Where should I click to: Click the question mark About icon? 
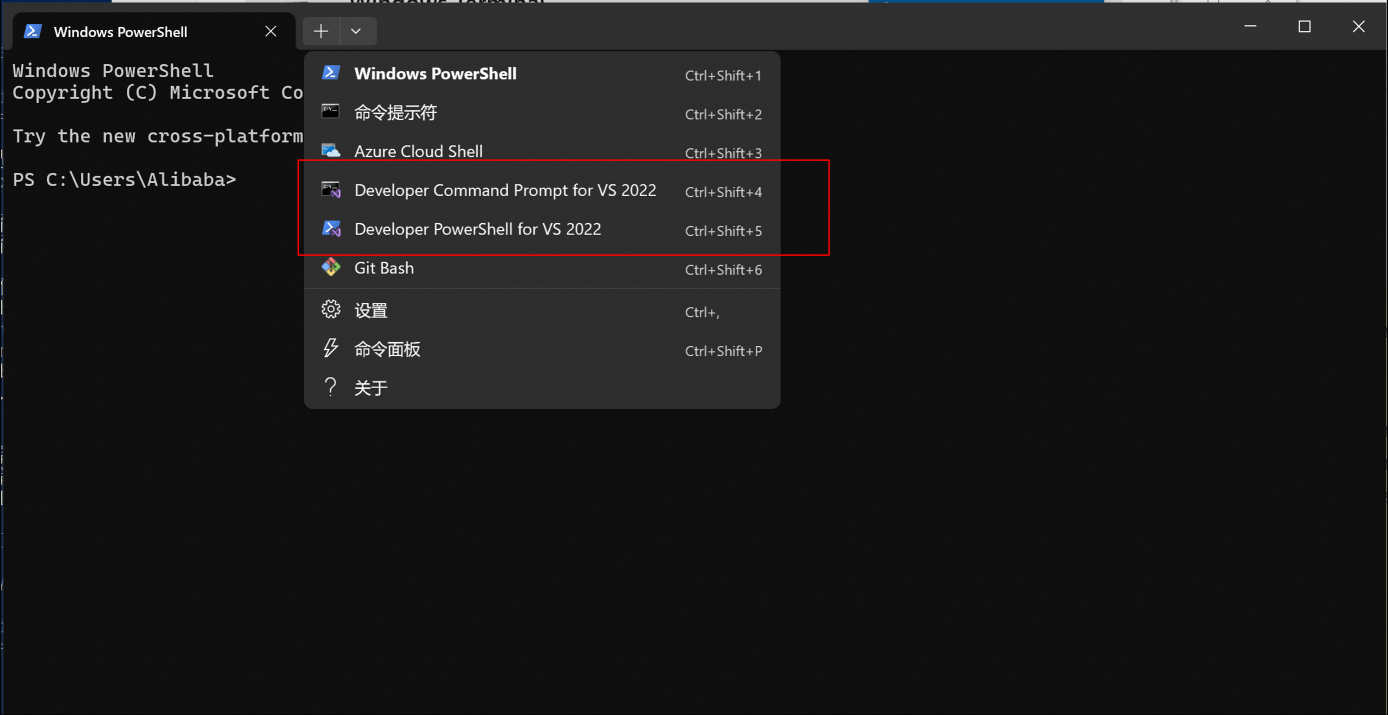[331, 386]
